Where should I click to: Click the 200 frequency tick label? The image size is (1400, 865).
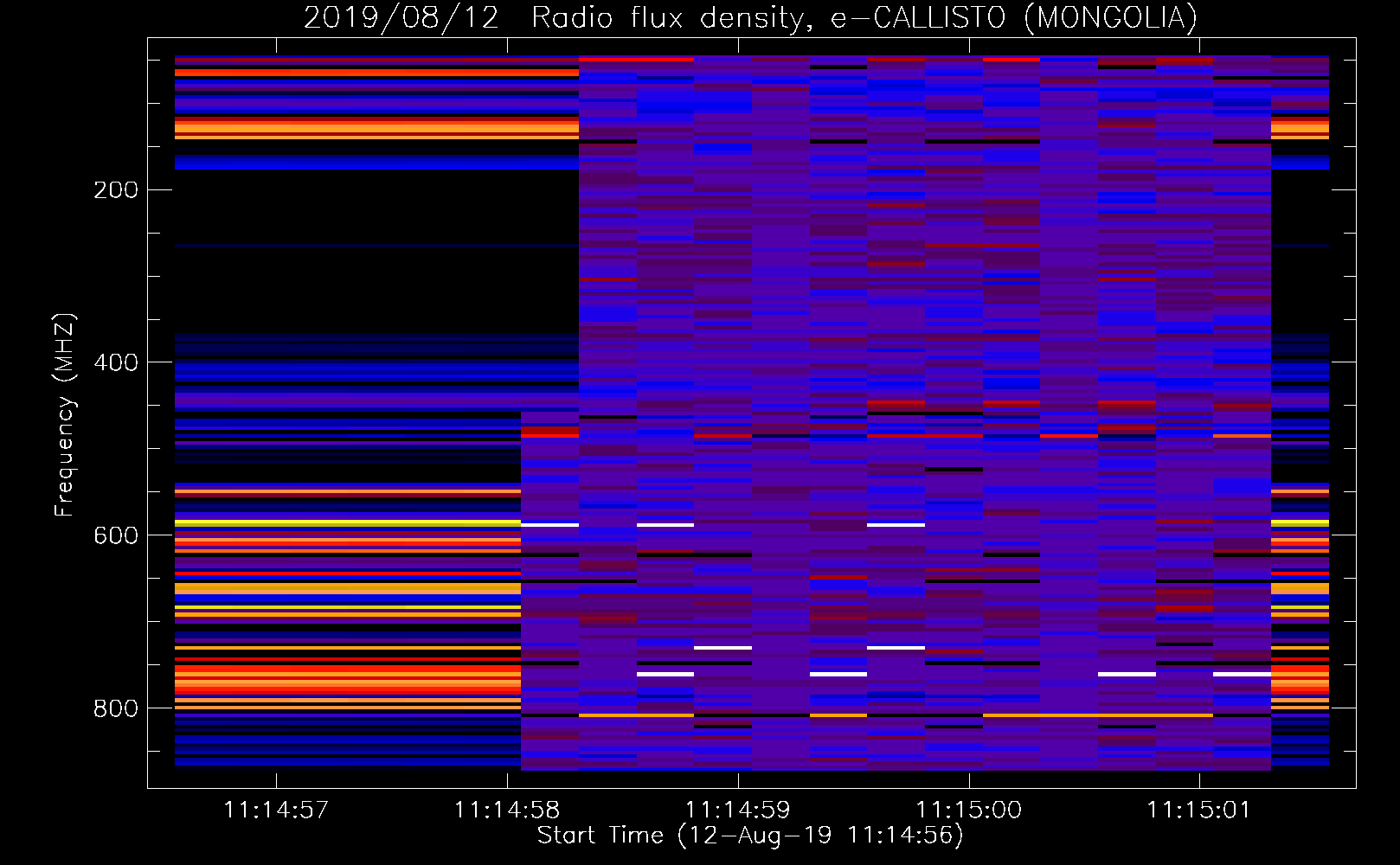(x=116, y=190)
